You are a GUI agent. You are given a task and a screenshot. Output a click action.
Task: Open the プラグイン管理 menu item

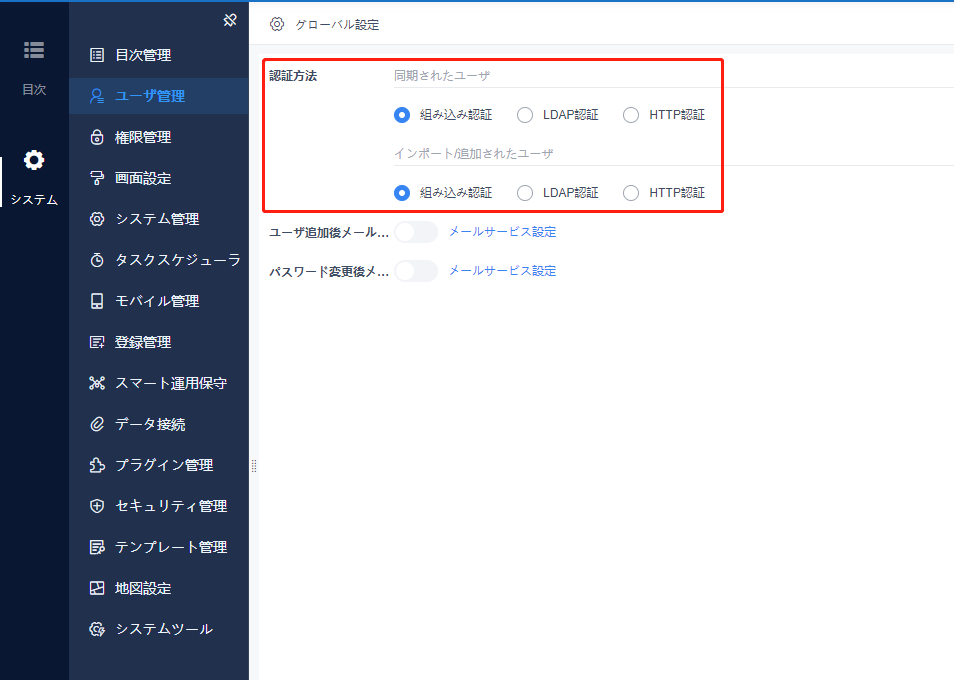click(x=159, y=465)
